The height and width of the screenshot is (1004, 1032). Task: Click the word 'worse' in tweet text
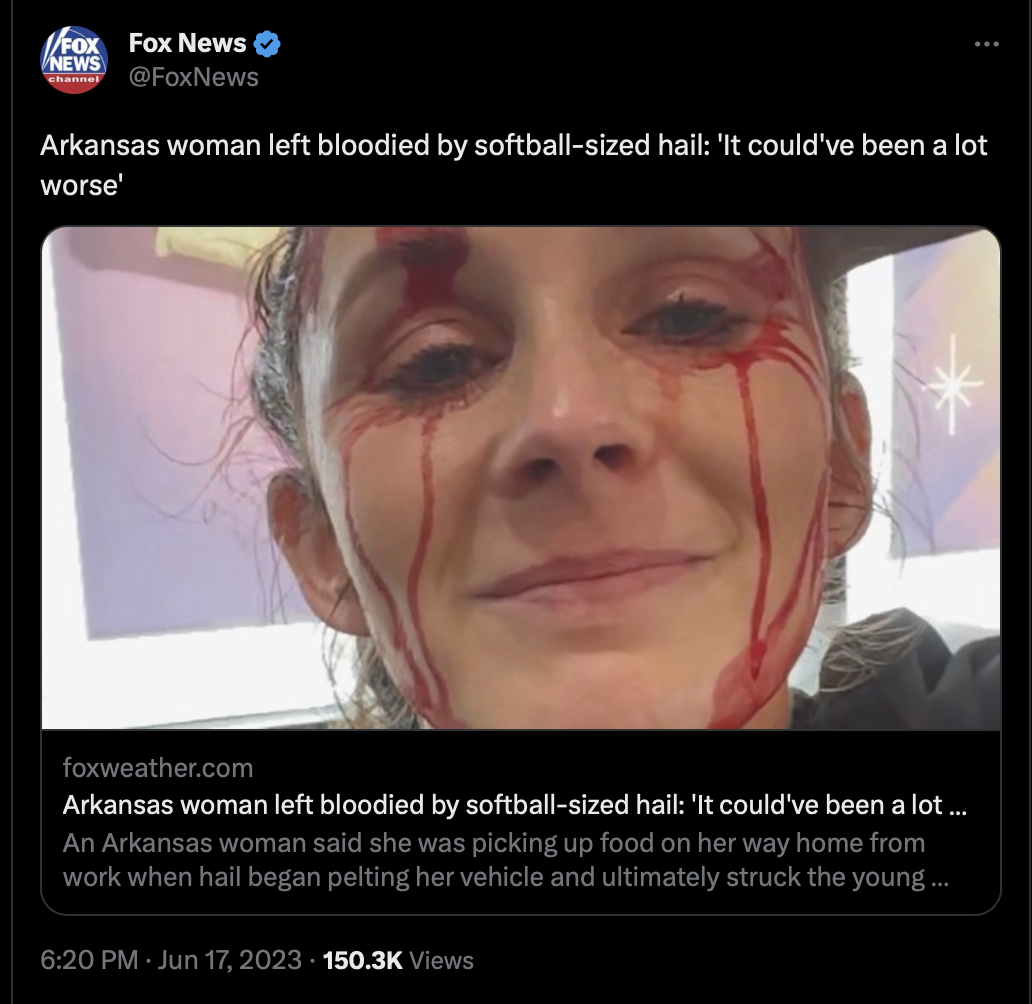click(x=82, y=185)
